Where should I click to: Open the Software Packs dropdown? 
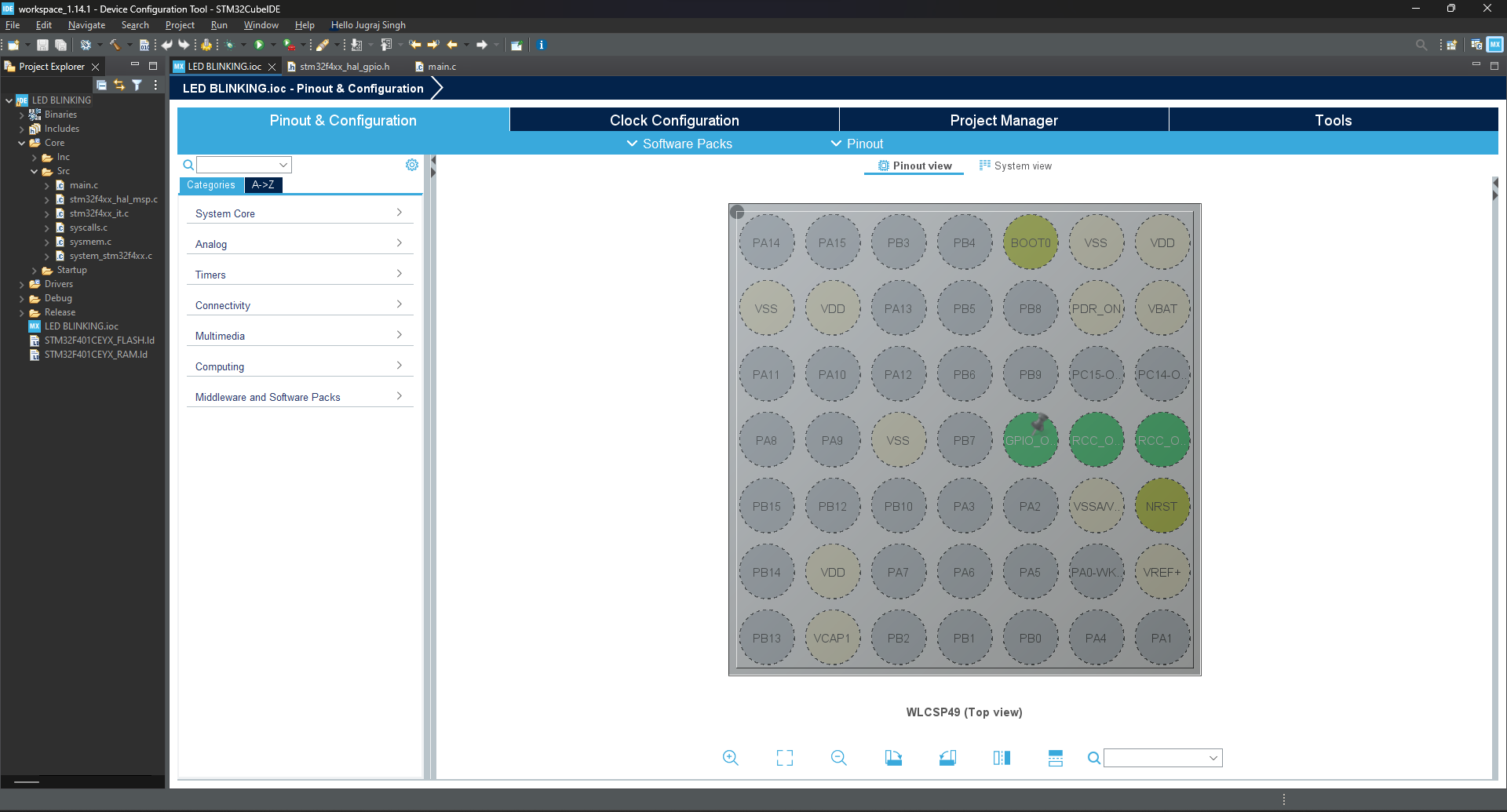coord(679,144)
